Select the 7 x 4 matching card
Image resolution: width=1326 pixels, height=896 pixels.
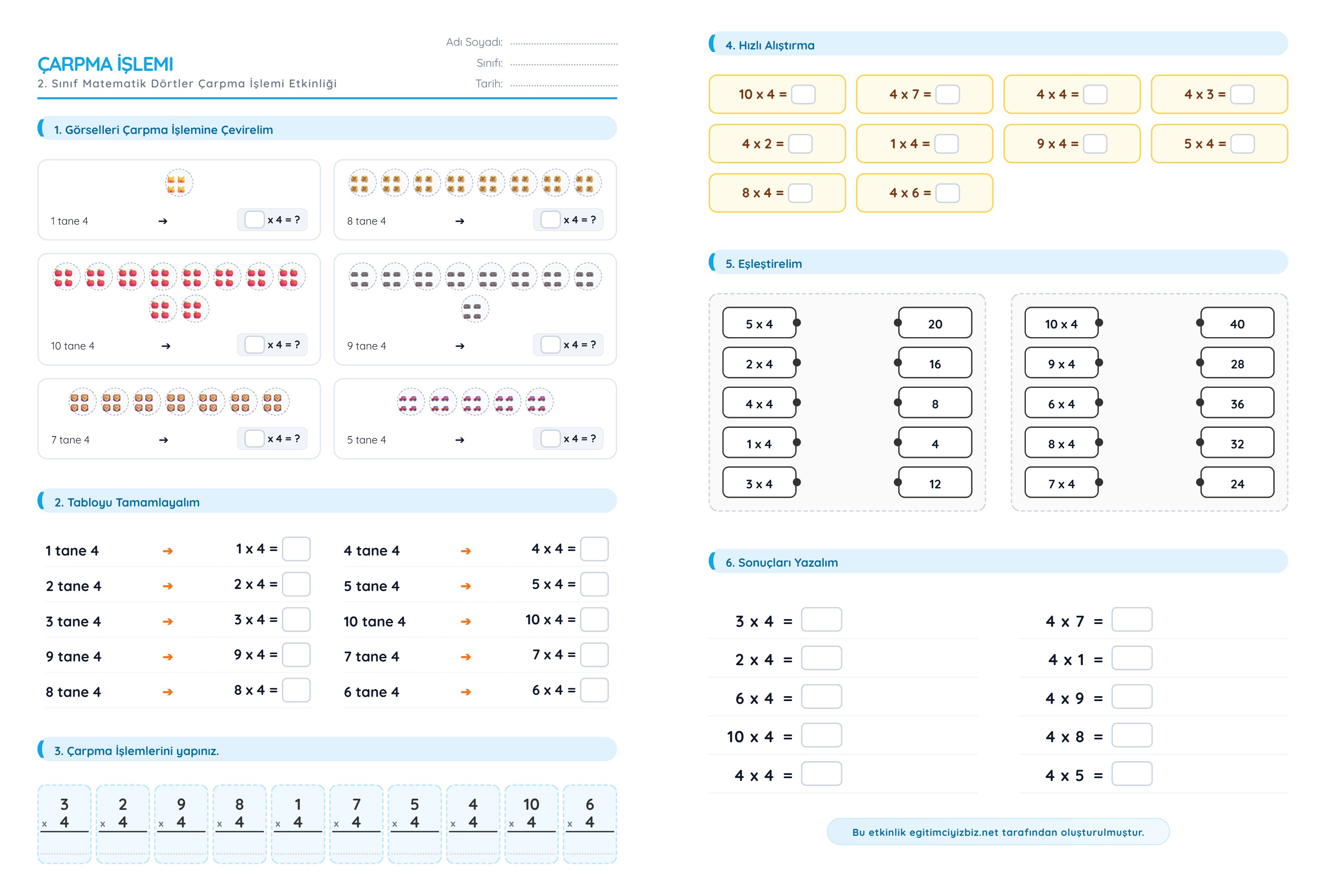click(1061, 483)
